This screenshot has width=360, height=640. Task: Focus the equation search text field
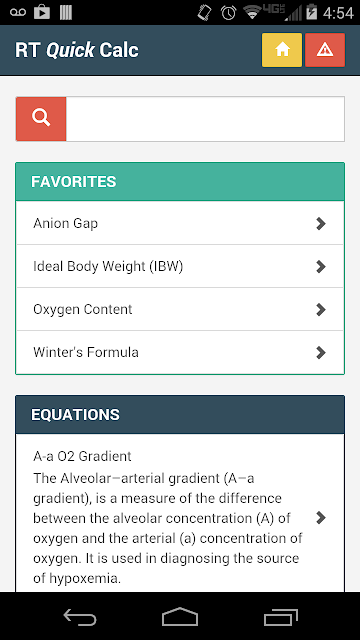pos(205,119)
